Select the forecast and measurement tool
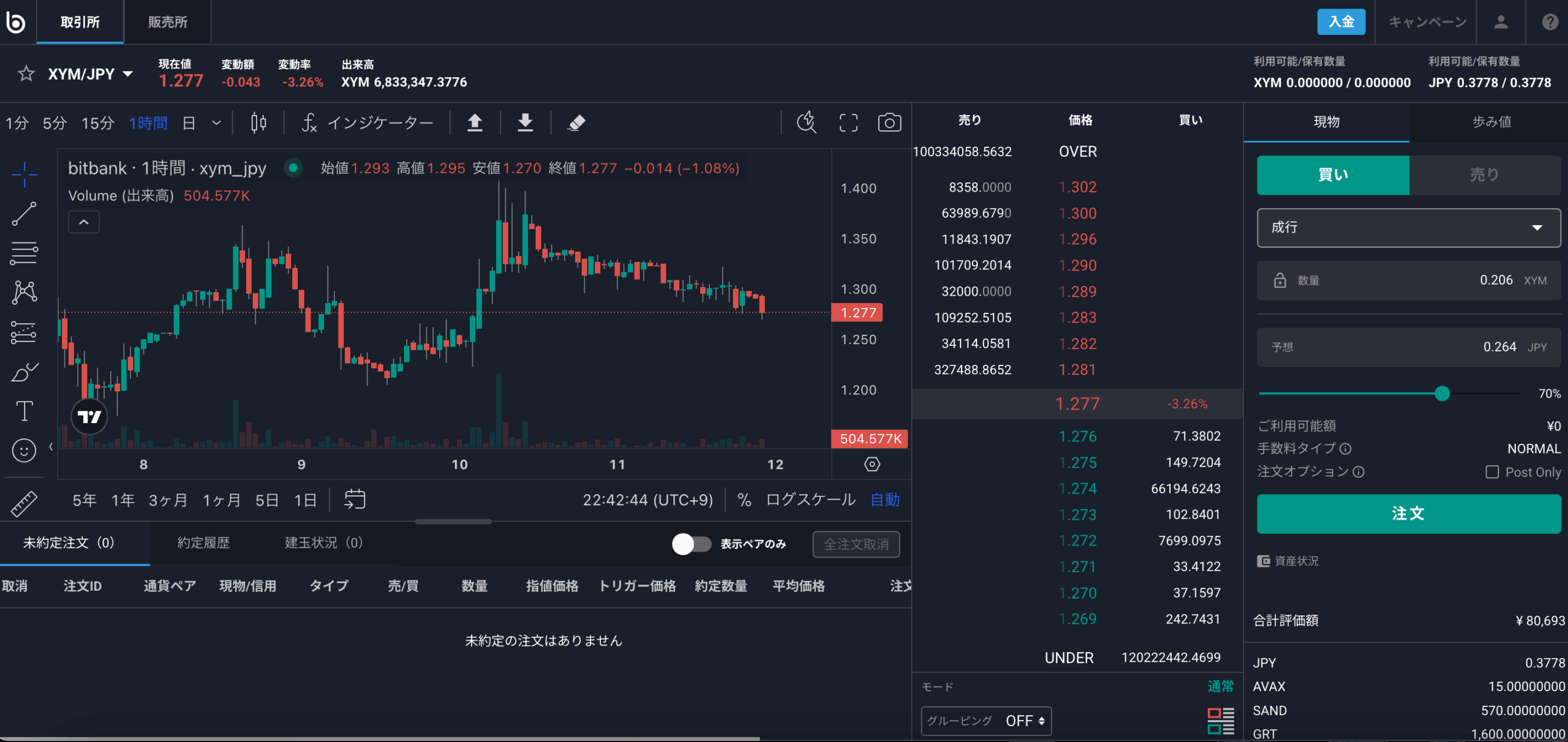This screenshot has height=742, width=1568. click(x=24, y=332)
